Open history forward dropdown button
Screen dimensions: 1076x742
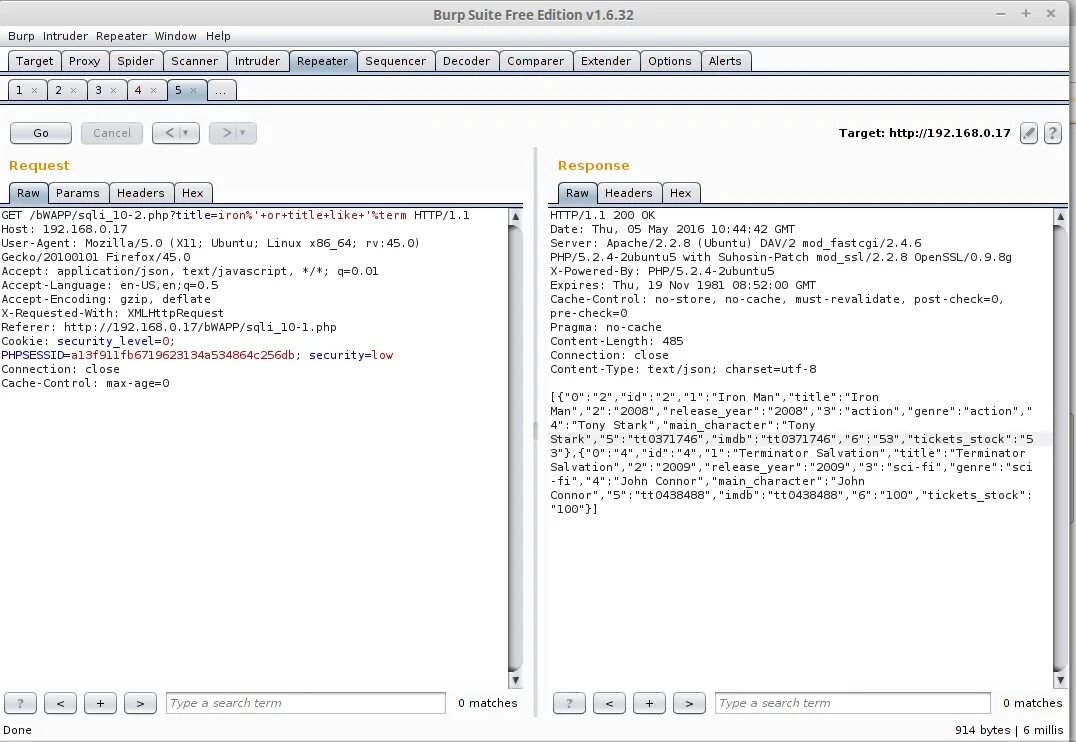click(x=233, y=133)
